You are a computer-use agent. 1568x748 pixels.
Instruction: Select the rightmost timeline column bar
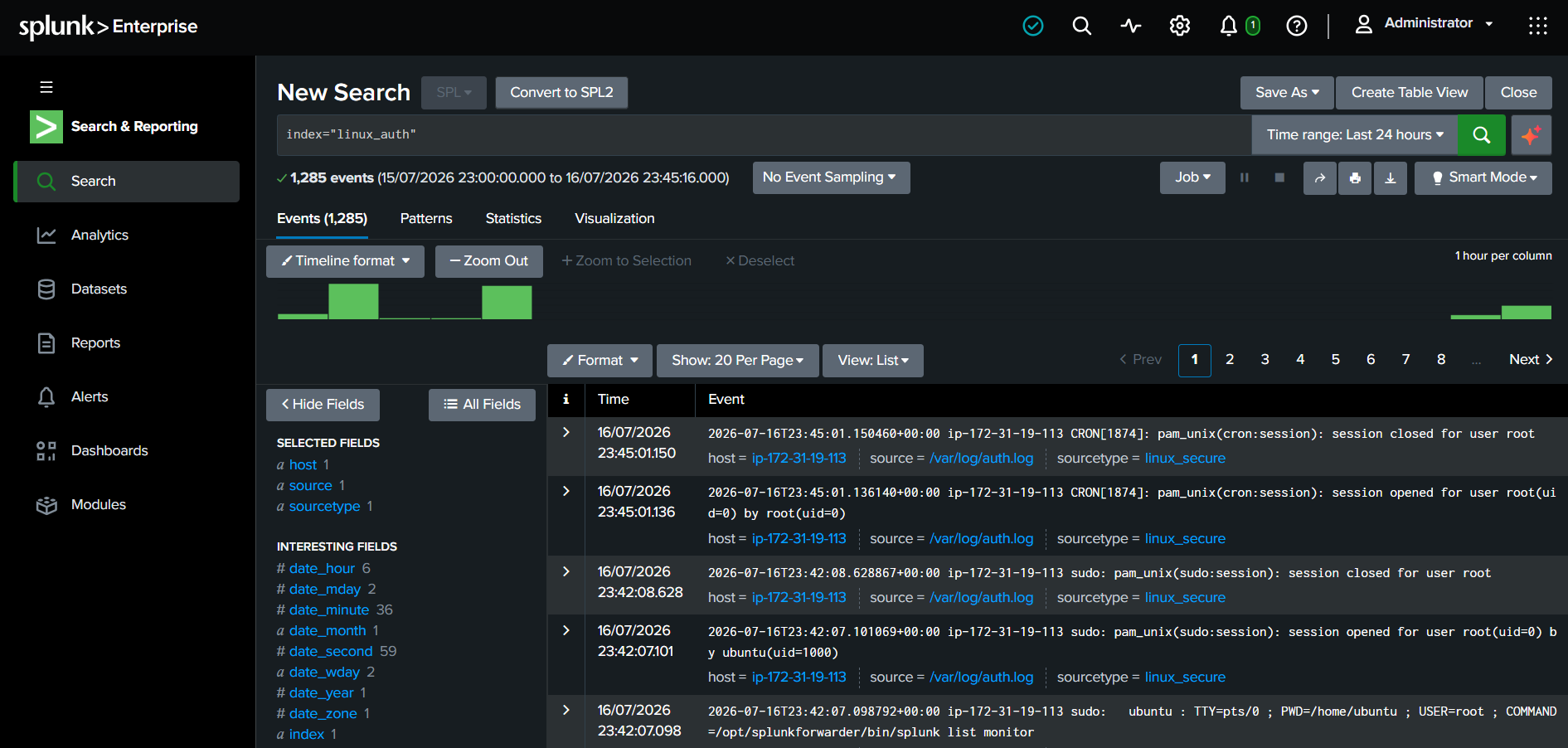point(1527,312)
